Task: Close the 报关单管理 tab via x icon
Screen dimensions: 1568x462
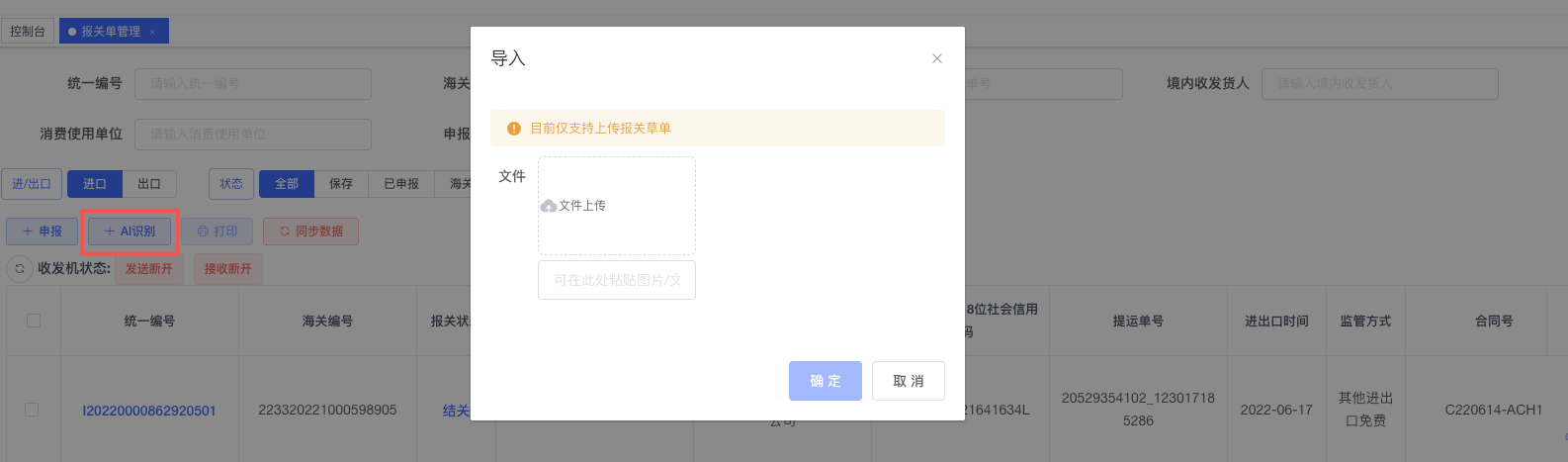Action: point(152,32)
